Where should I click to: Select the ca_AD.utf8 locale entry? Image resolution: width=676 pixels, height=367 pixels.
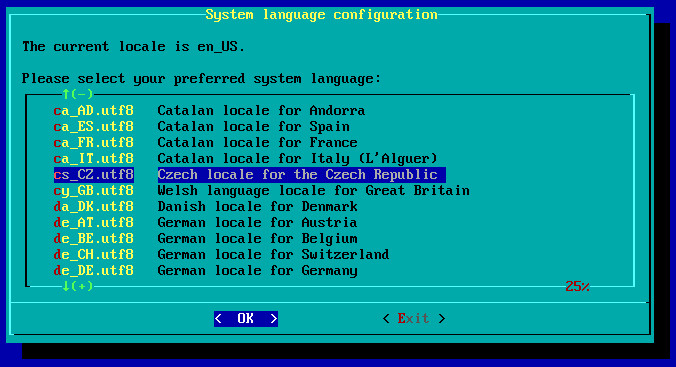[209, 111]
